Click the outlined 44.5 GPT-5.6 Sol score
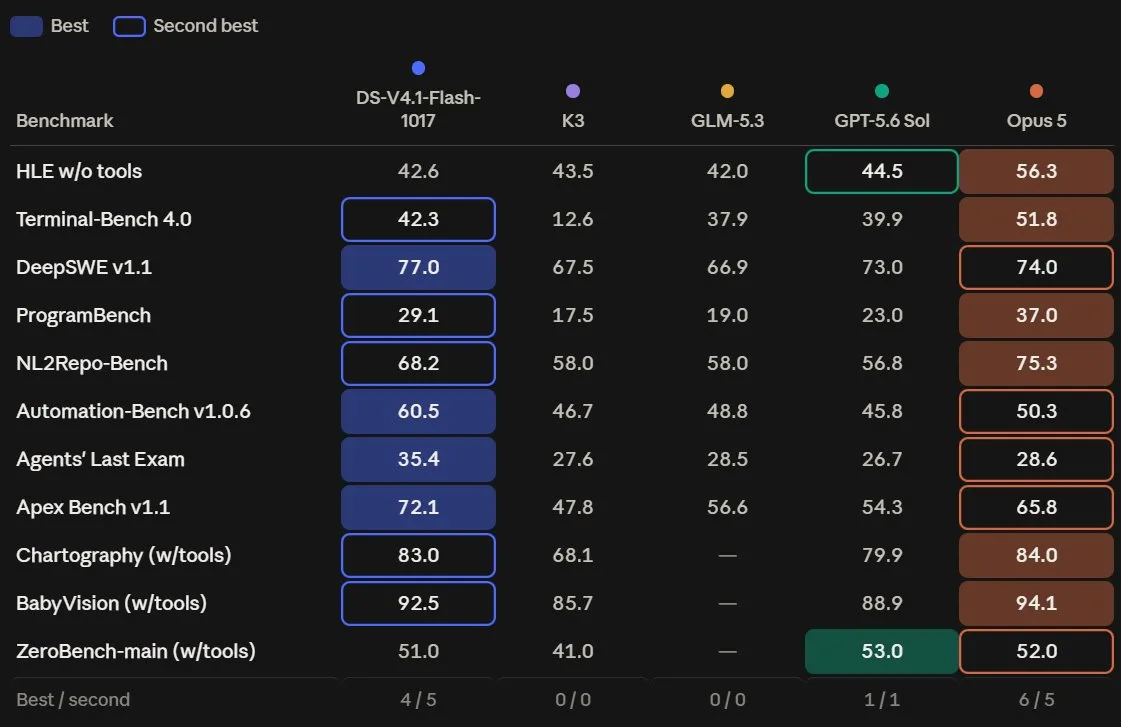The width and height of the screenshot is (1121, 727). [x=882, y=171]
